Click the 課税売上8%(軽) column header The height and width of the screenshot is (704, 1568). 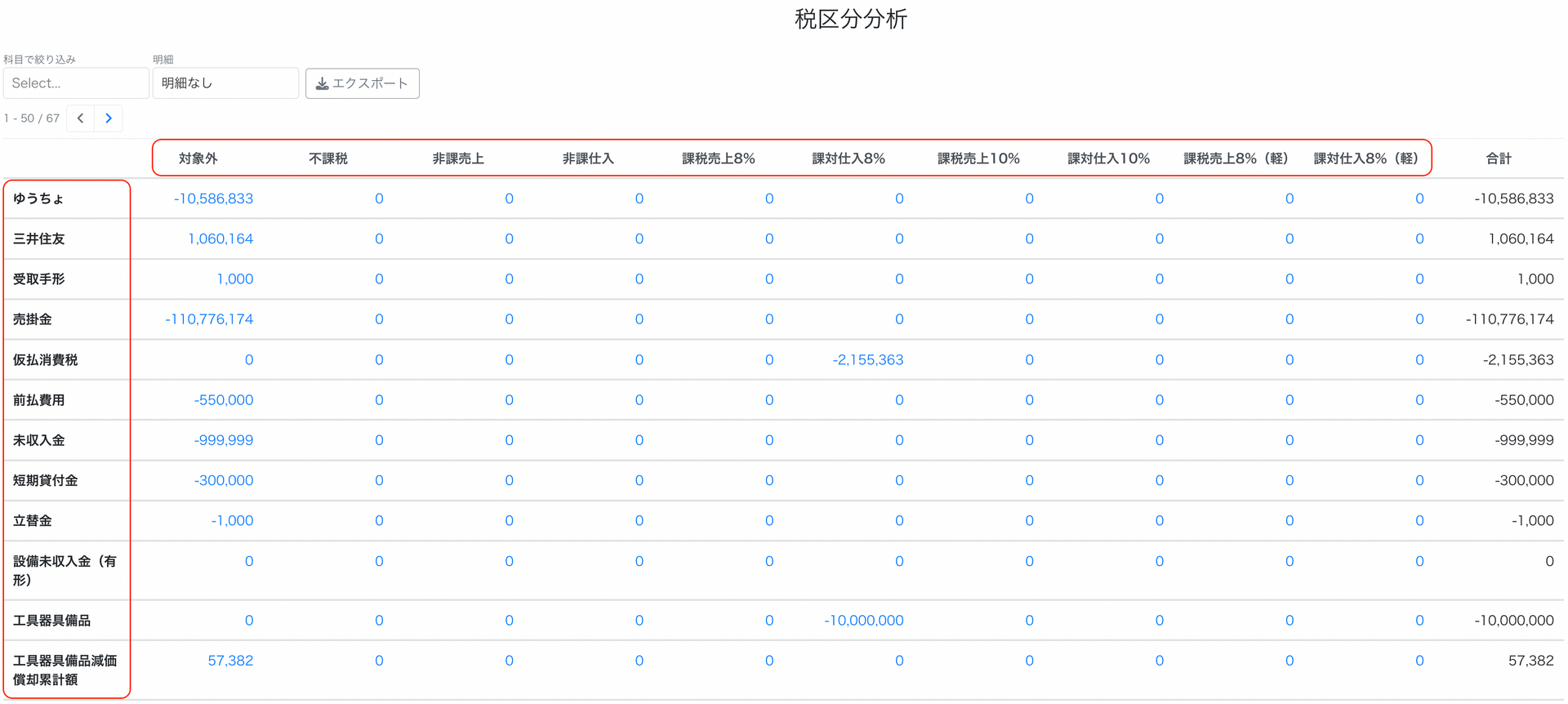[1236, 158]
